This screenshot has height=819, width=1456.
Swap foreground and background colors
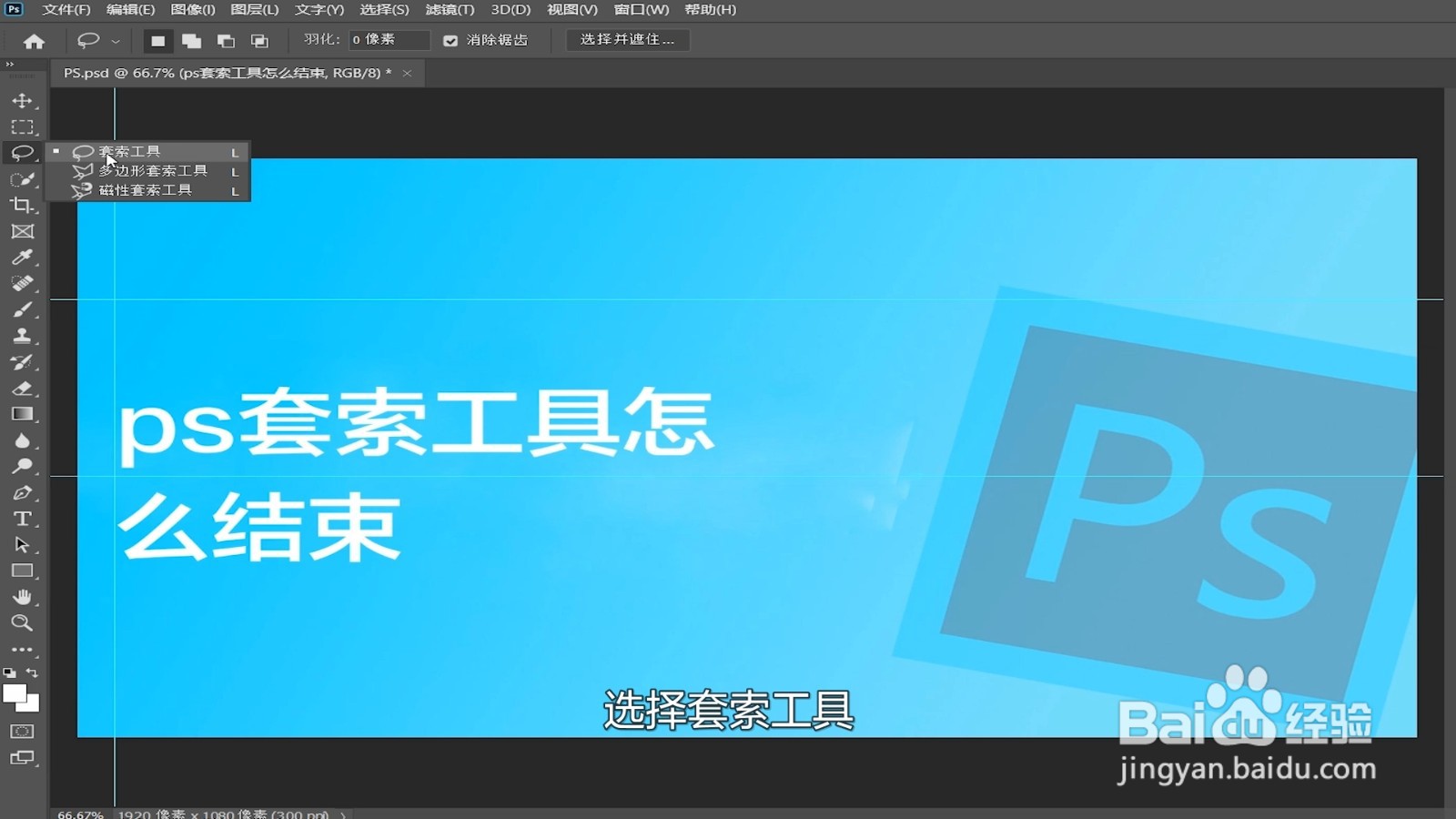coord(33,673)
